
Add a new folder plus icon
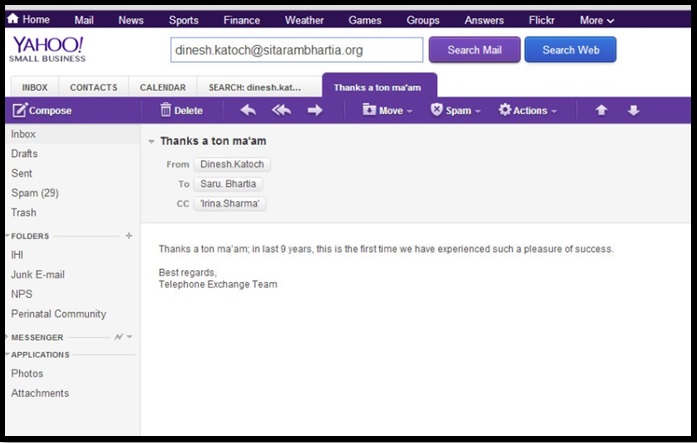(x=129, y=235)
